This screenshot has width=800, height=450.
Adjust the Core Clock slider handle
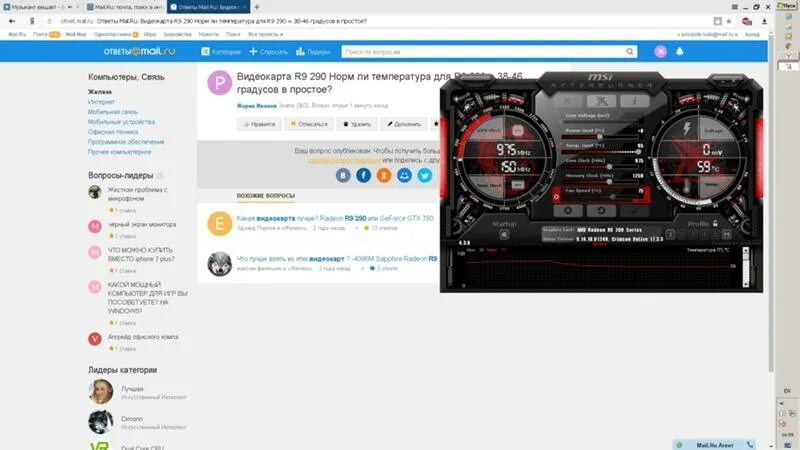pos(609,167)
